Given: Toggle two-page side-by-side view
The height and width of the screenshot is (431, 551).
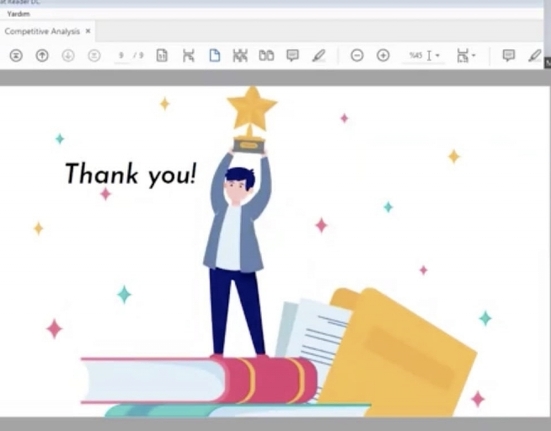Looking at the screenshot, I should [266, 55].
